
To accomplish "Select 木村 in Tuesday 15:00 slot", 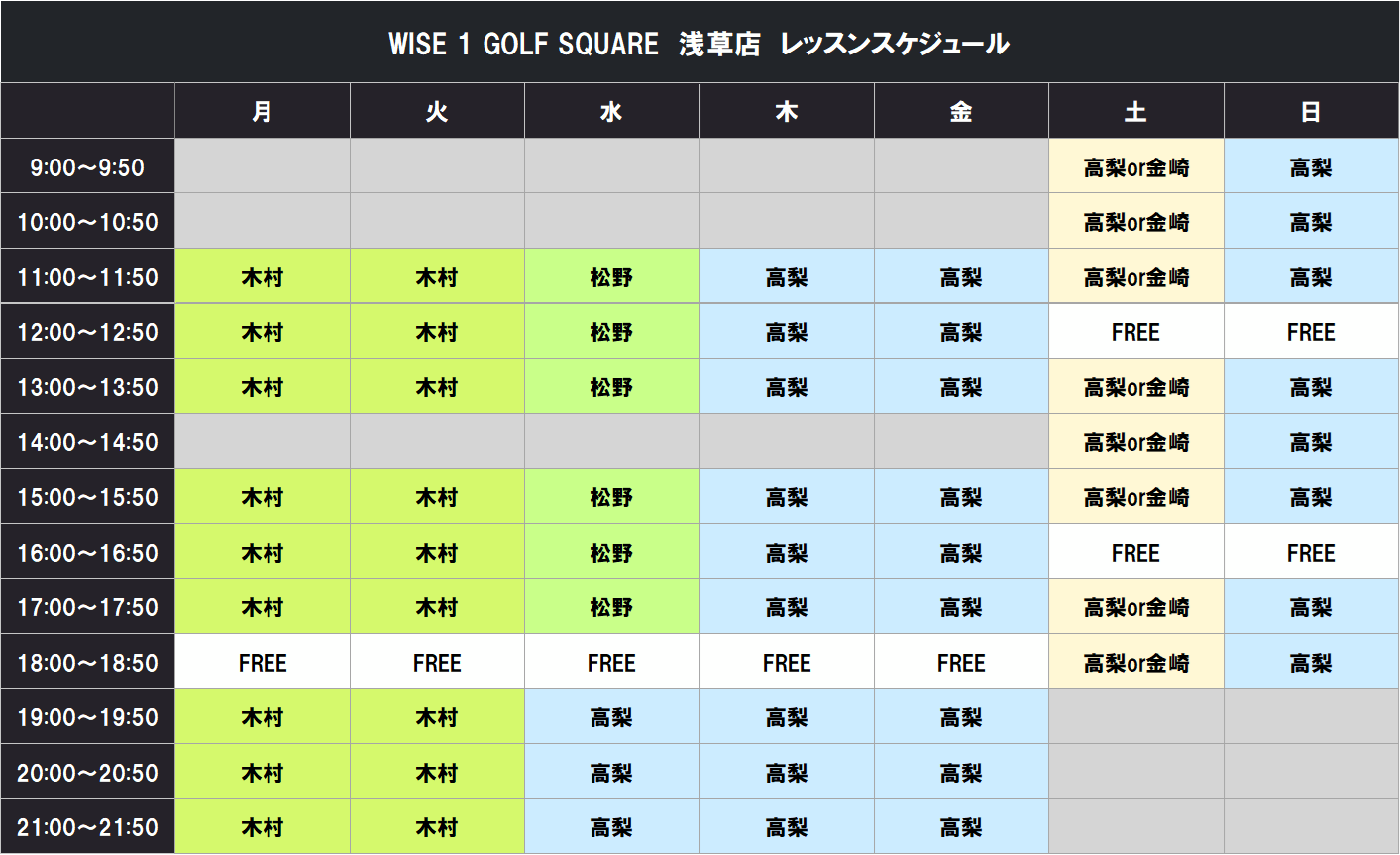I will tap(437, 496).
